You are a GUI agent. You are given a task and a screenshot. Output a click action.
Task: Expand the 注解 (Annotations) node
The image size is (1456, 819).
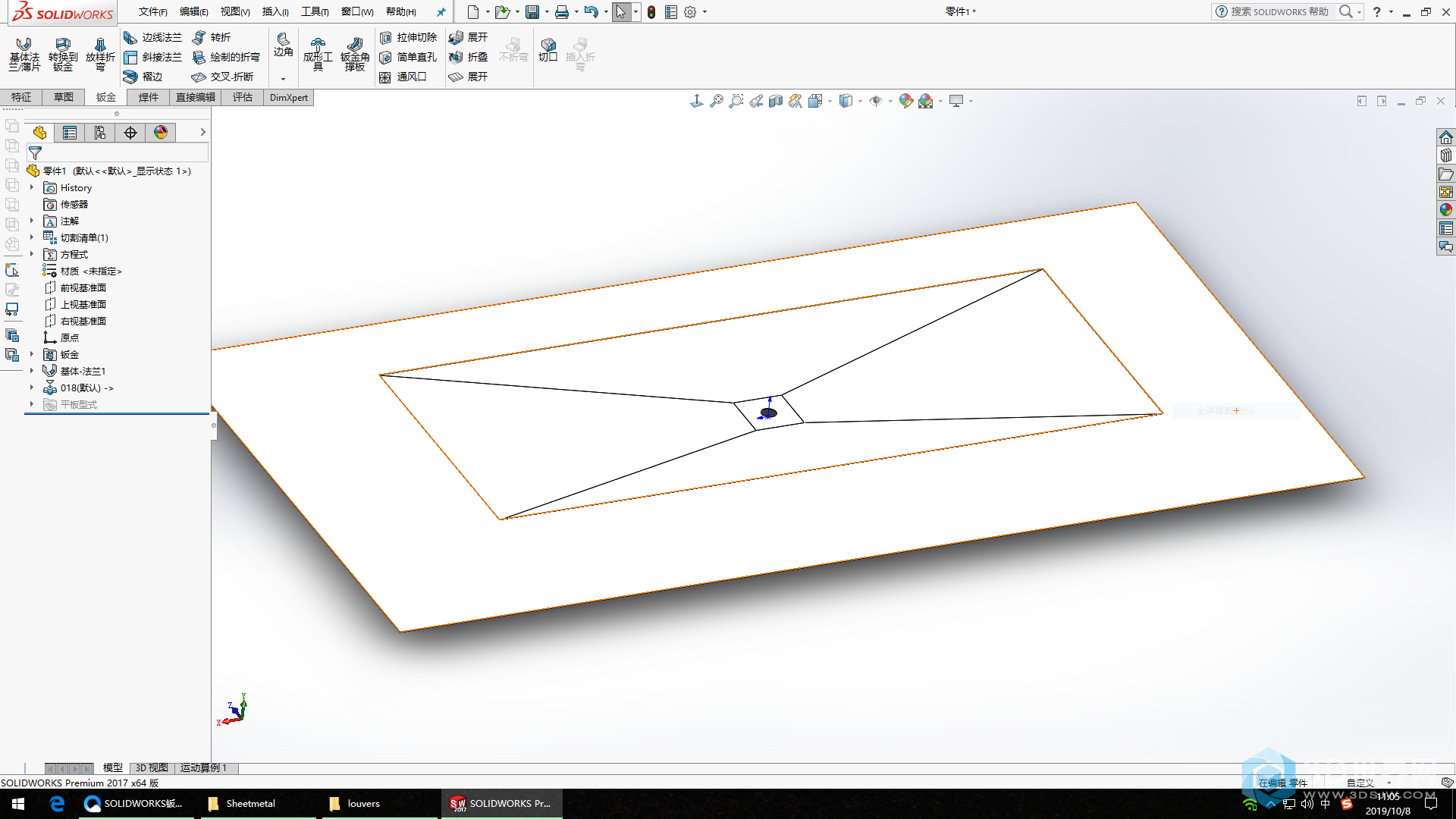(x=32, y=221)
